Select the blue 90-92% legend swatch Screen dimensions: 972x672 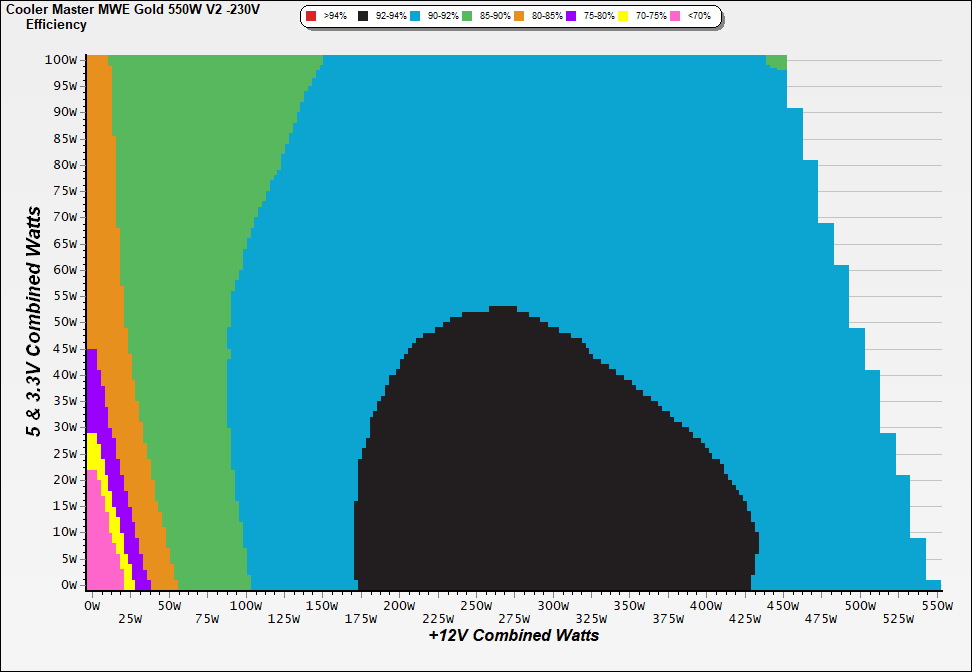pos(415,17)
